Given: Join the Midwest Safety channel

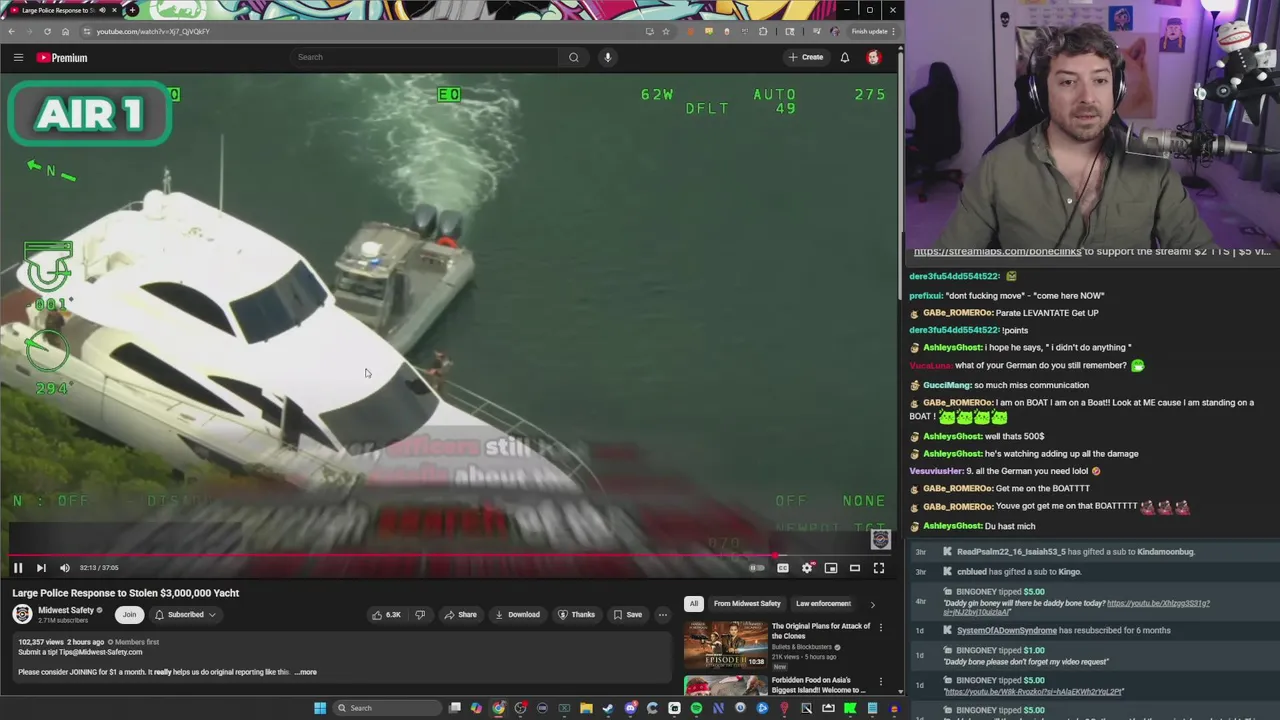Looking at the screenshot, I should point(129,614).
